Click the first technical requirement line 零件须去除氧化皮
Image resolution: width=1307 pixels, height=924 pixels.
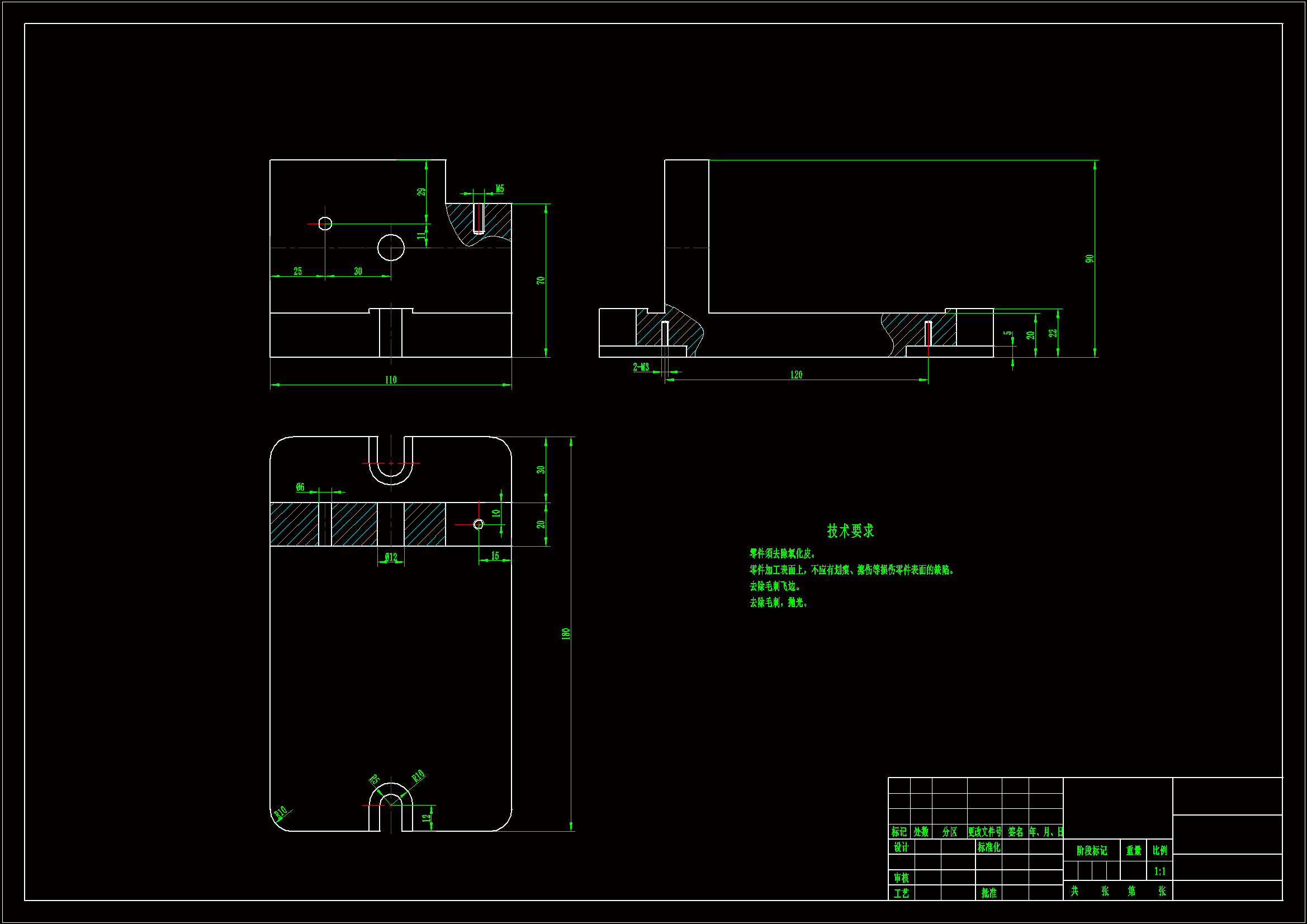[x=783, y=553]
